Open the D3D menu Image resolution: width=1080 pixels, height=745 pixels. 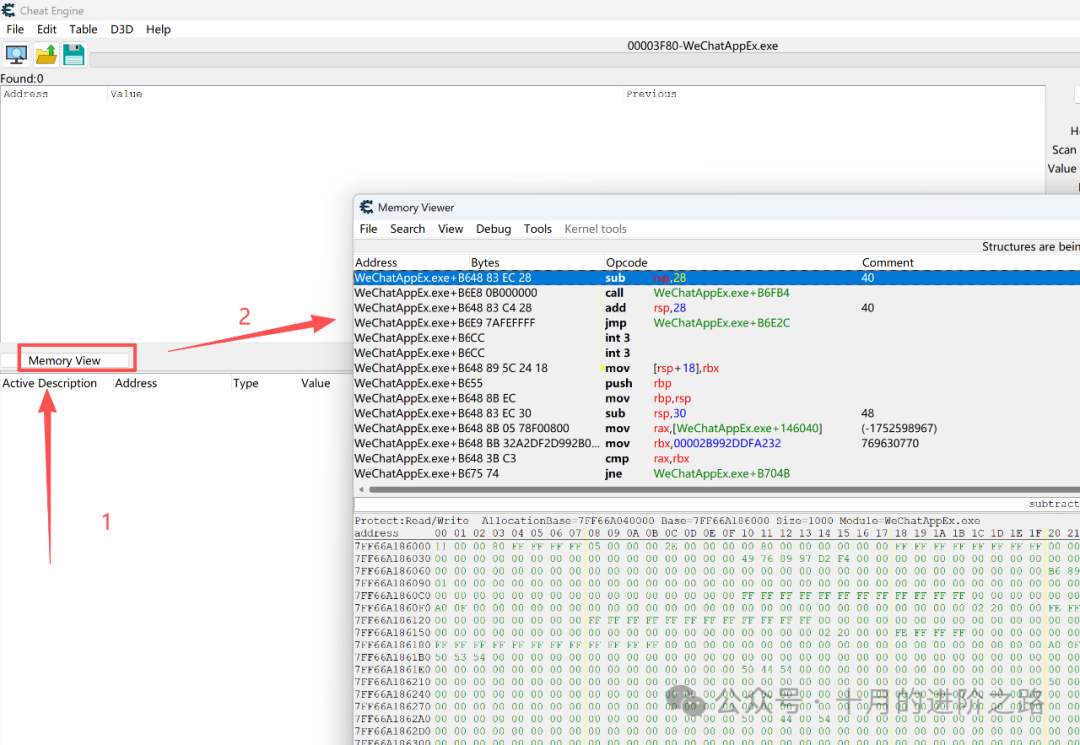pos(122,29)
